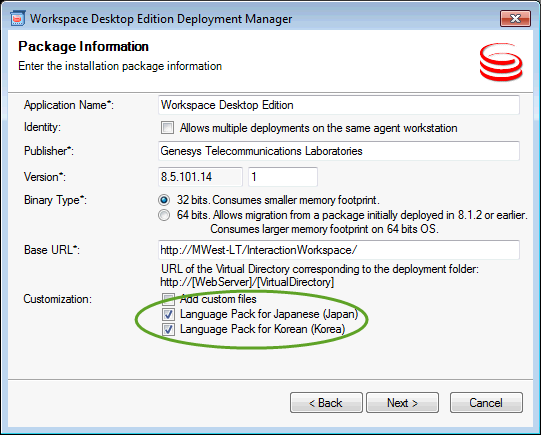Cancel the deployment wizard

[x=486, y=402]
